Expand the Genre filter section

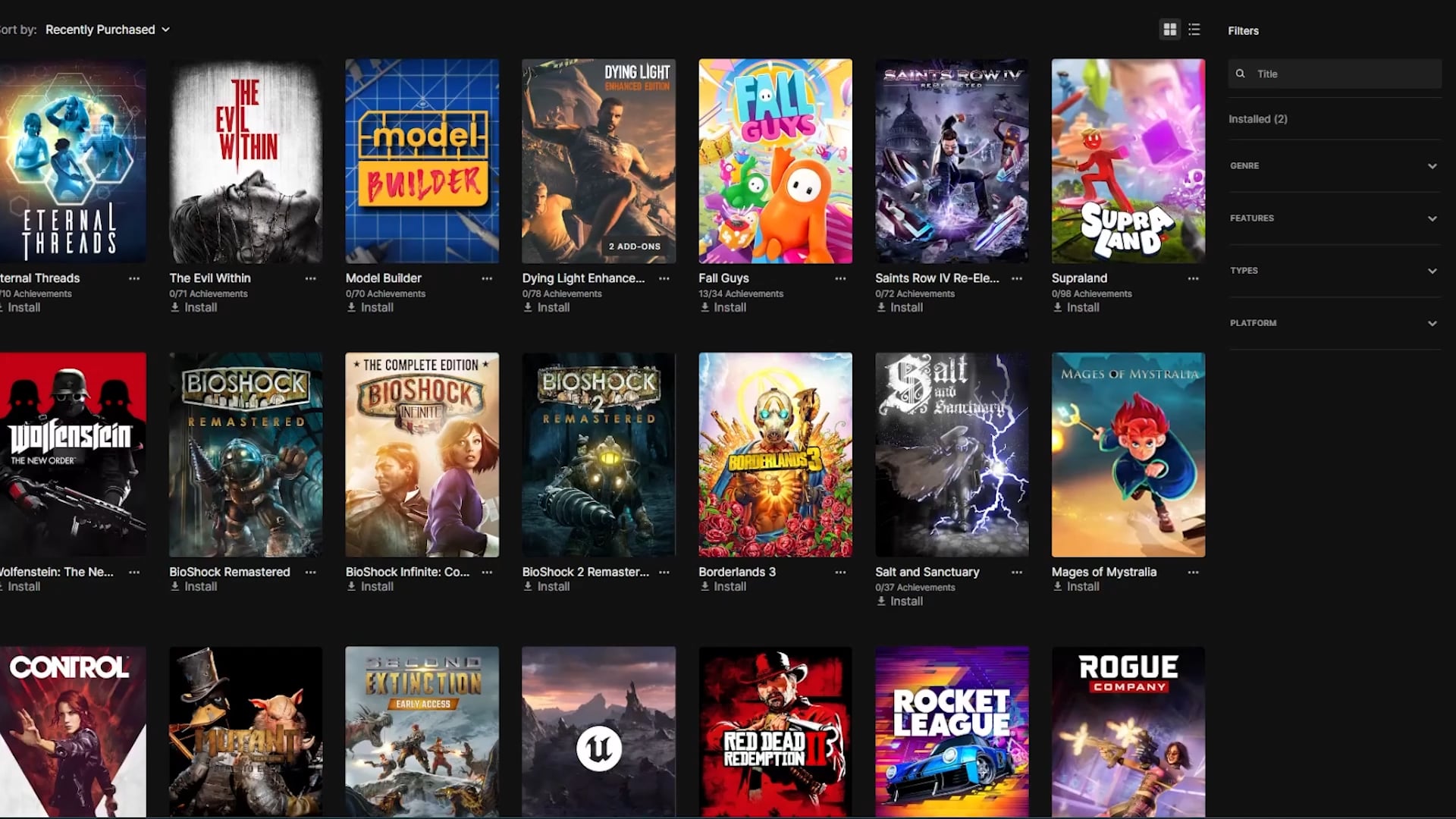1335,166
